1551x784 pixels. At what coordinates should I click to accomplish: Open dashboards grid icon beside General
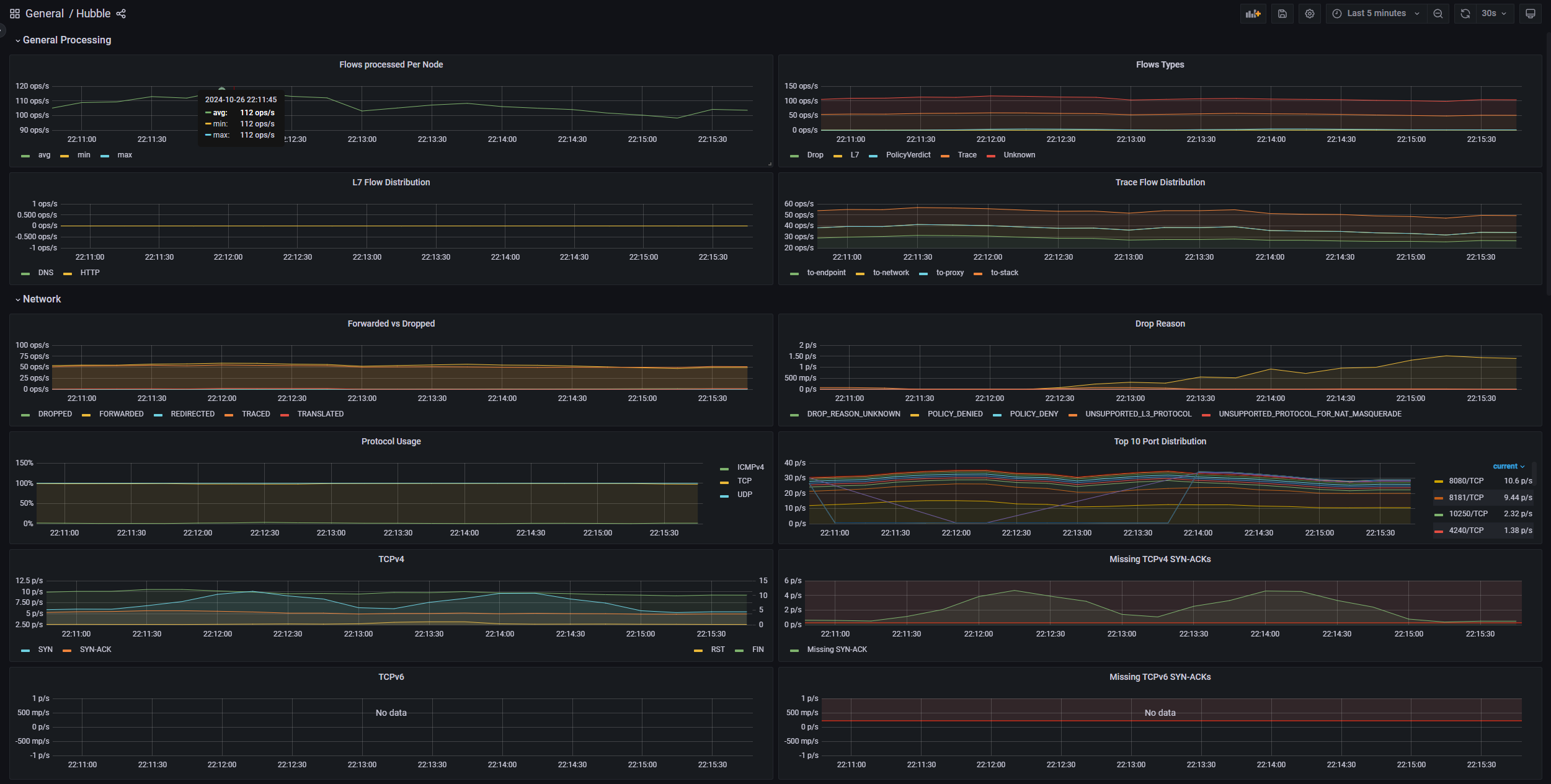point(15,14)
